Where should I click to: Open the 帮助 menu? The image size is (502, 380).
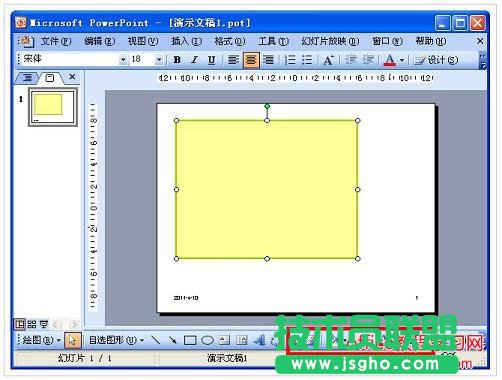coord(431,41)
